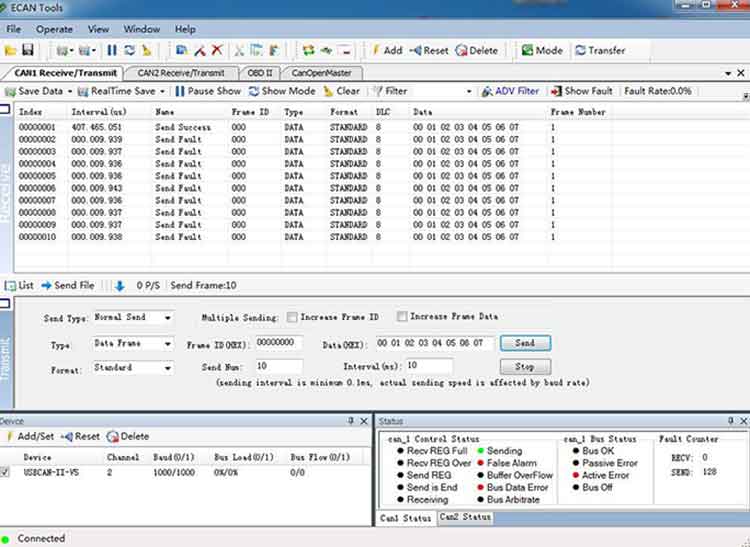The height and width of the screenshot is (547, 750).
Task: Enable Increase Frame ID checkbox
Action: tap(292, 317)
